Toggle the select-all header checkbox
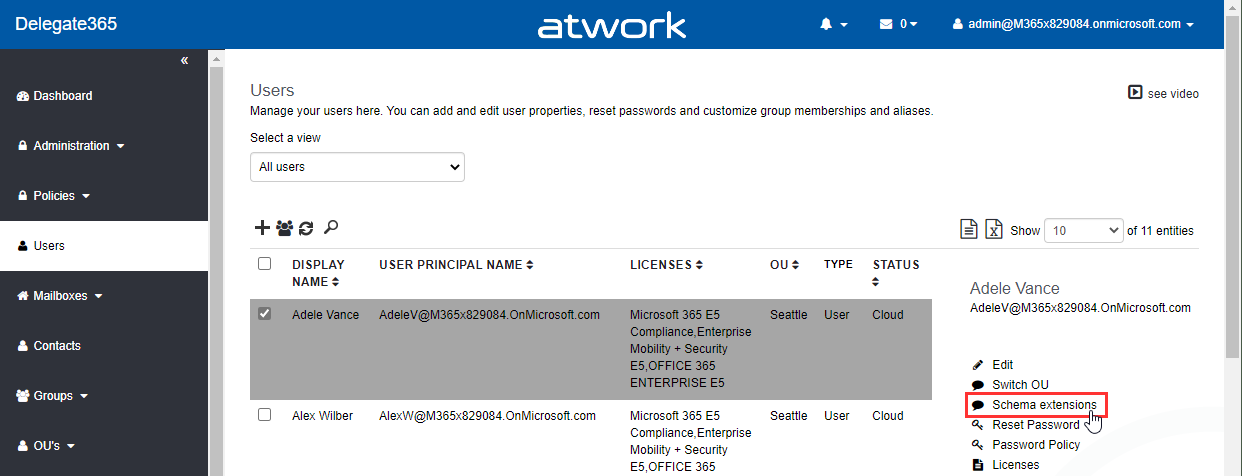The image size is (1242, 476). pos(264,264)
